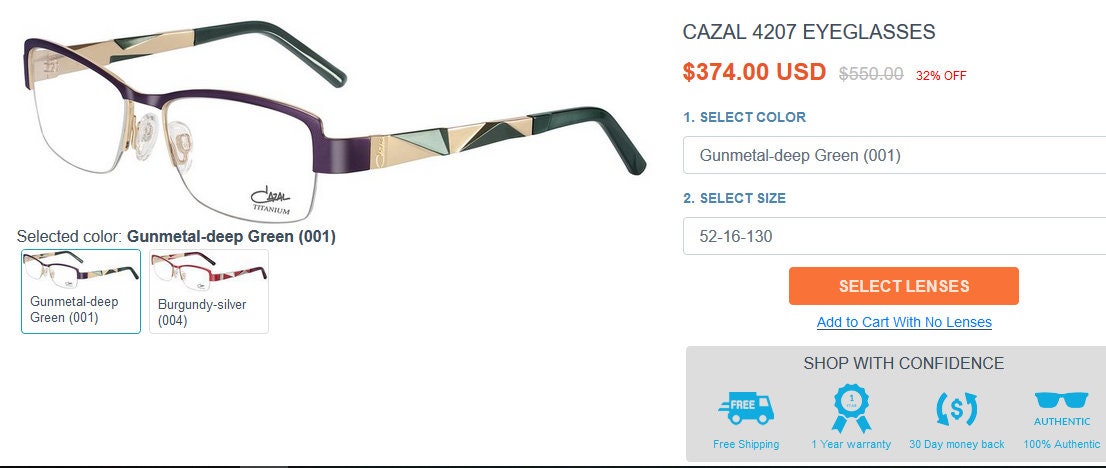The width and height of the screenshot is (1106, 468).
Task: Click the 1 Year warranty ribbon icon
Action: tap(851, 409)
